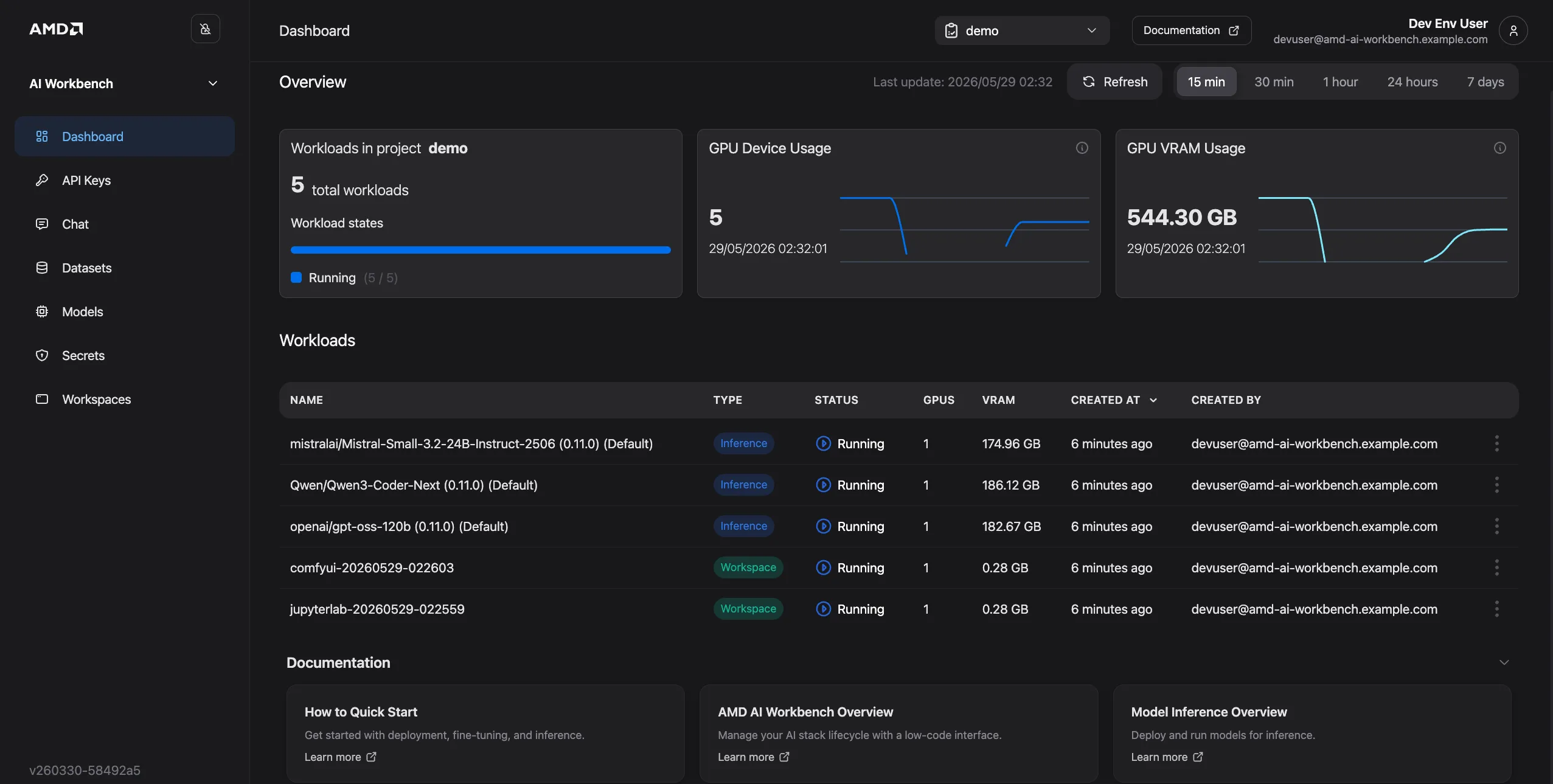Screen dimensions: 1553x784
Task: Go to Dashboard in sidebar
Action: pyautogui.click(x=125, y=136)
